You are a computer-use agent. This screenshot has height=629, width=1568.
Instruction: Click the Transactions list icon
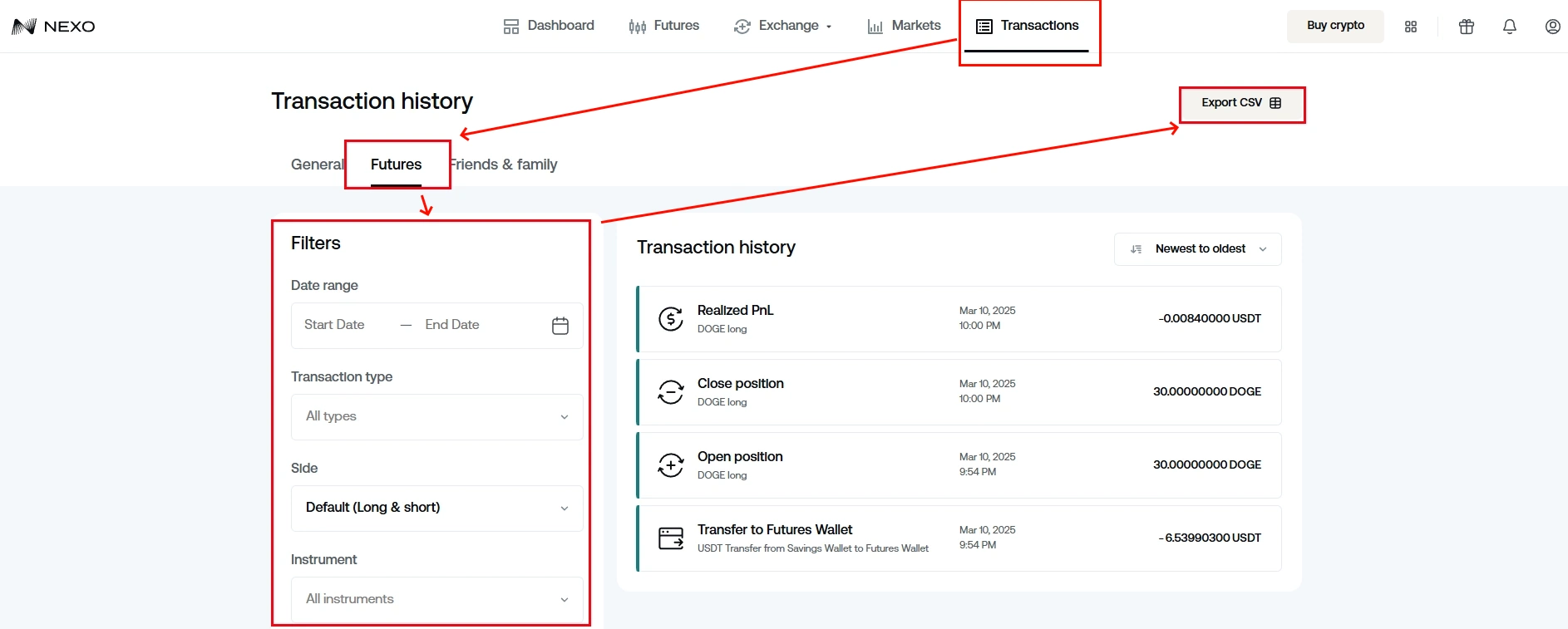click(x=984, y=27)
